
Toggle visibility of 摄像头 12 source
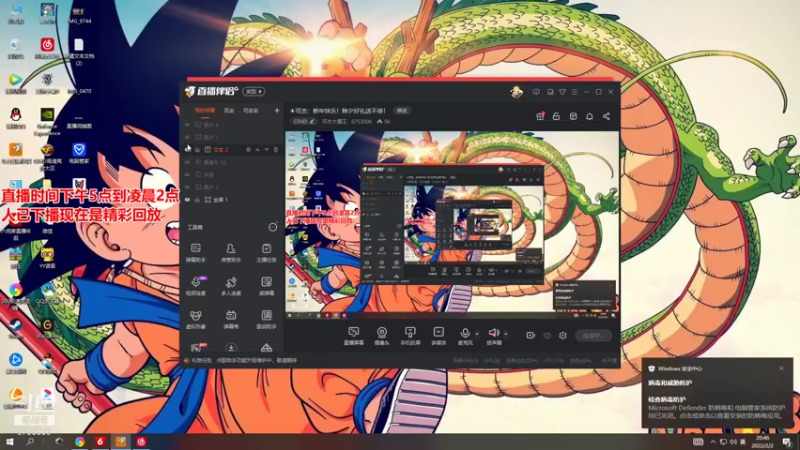(x=187, y=162)
